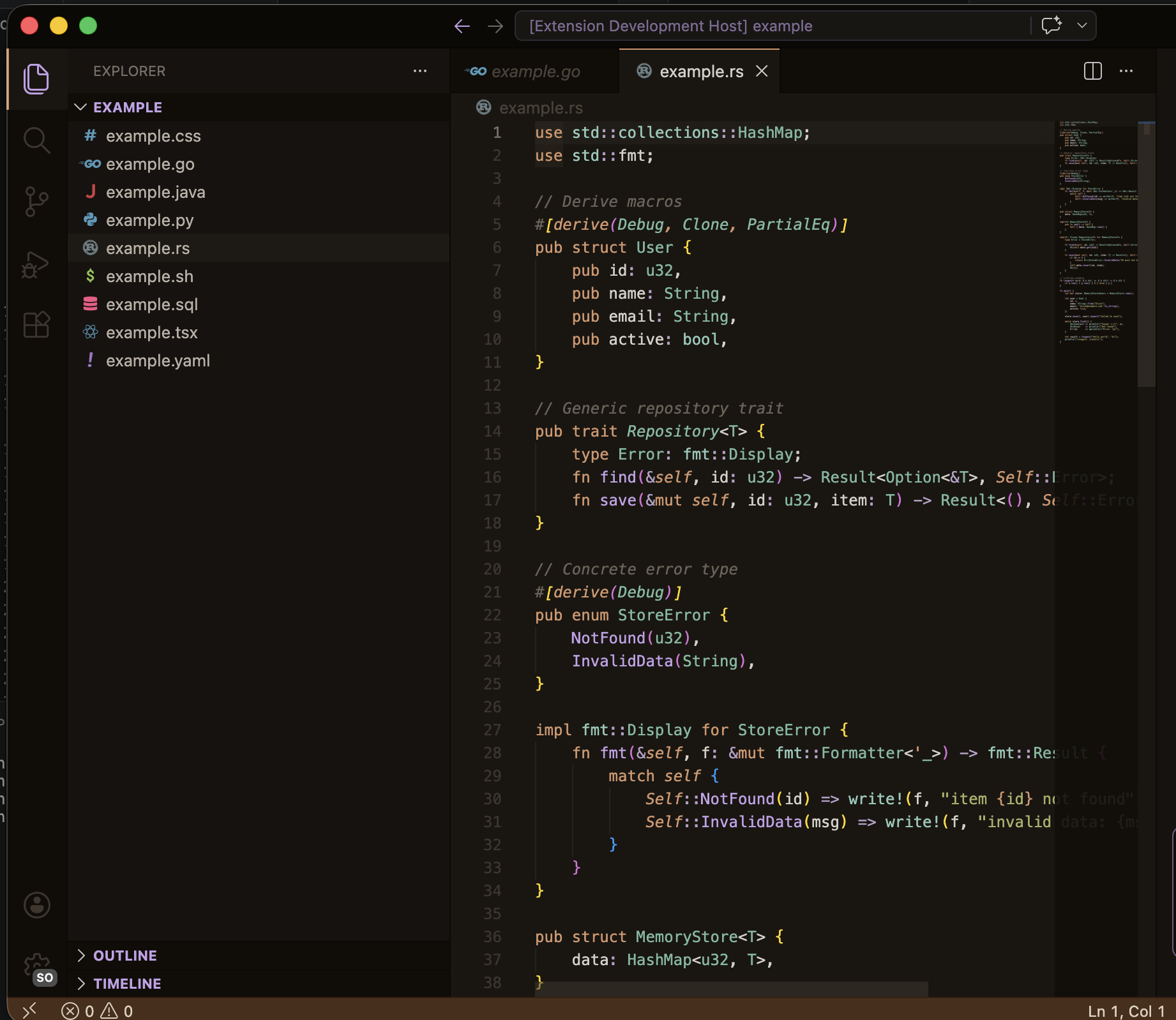
Task: Switch to the example.go tab
Action: pos(535,71)
